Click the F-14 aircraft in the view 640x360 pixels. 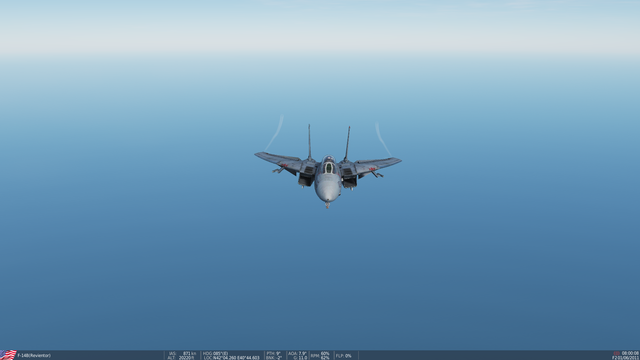[328, 168]
